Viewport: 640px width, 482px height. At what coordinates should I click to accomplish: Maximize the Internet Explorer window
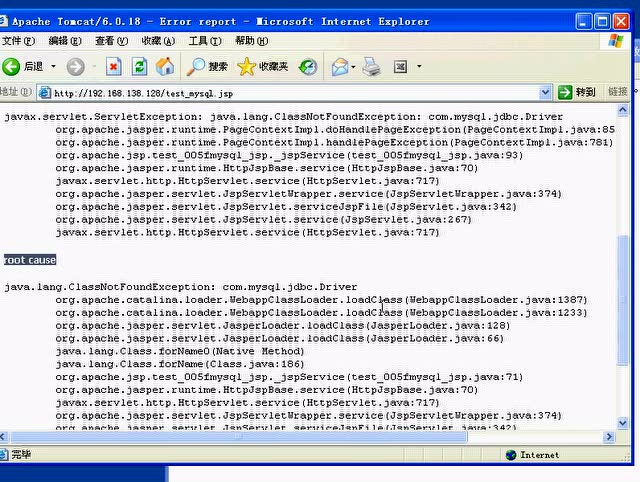point(602,21)
